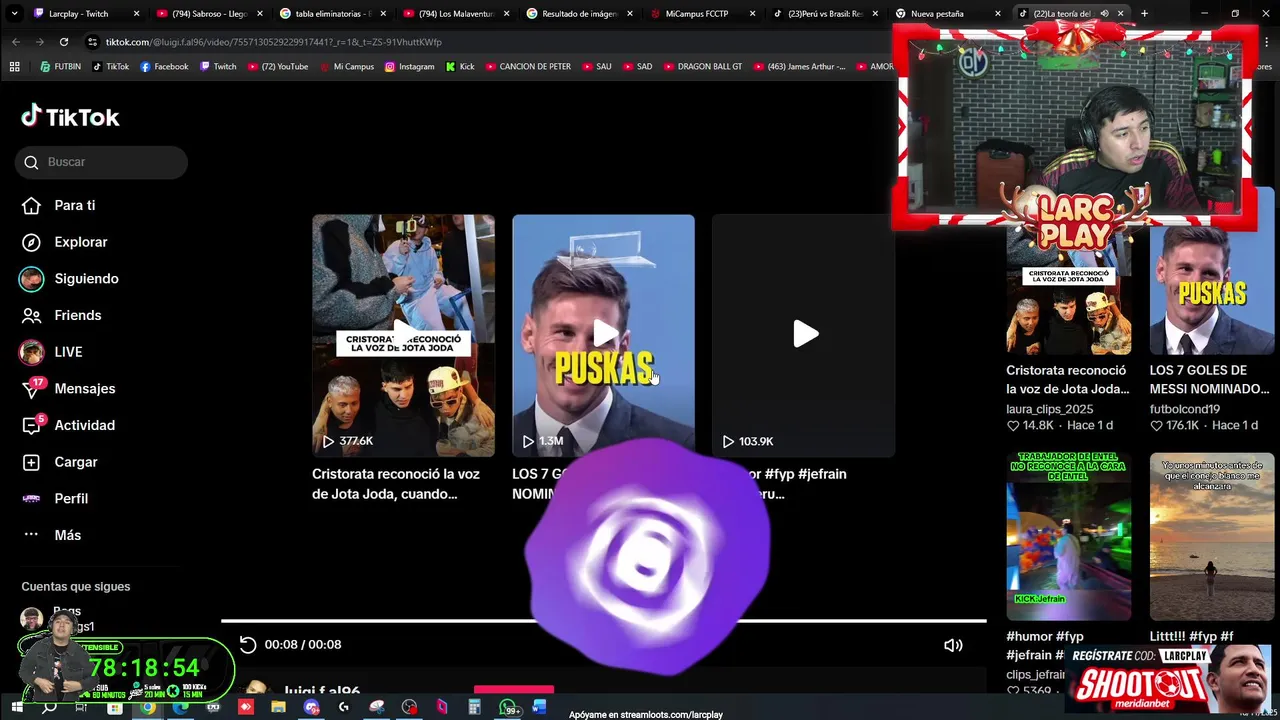Go back in browser history
Viewport: 1280px width, 720px height.
point(15,42)
